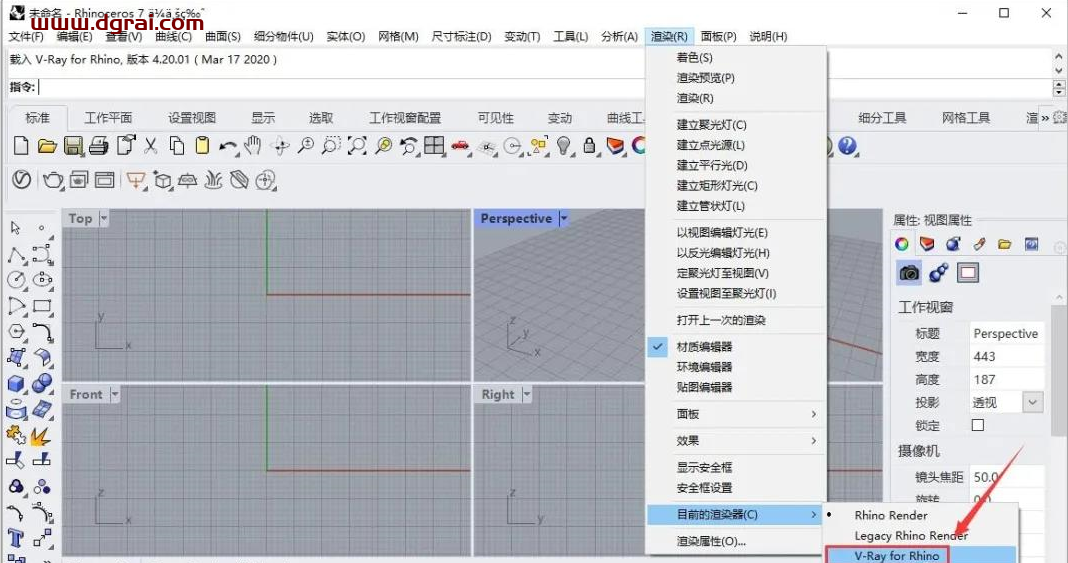Viewport: 1068px width, 563px height.
Task: Open file via folder icon in toolbar
Action: click(x=47, y=146)
